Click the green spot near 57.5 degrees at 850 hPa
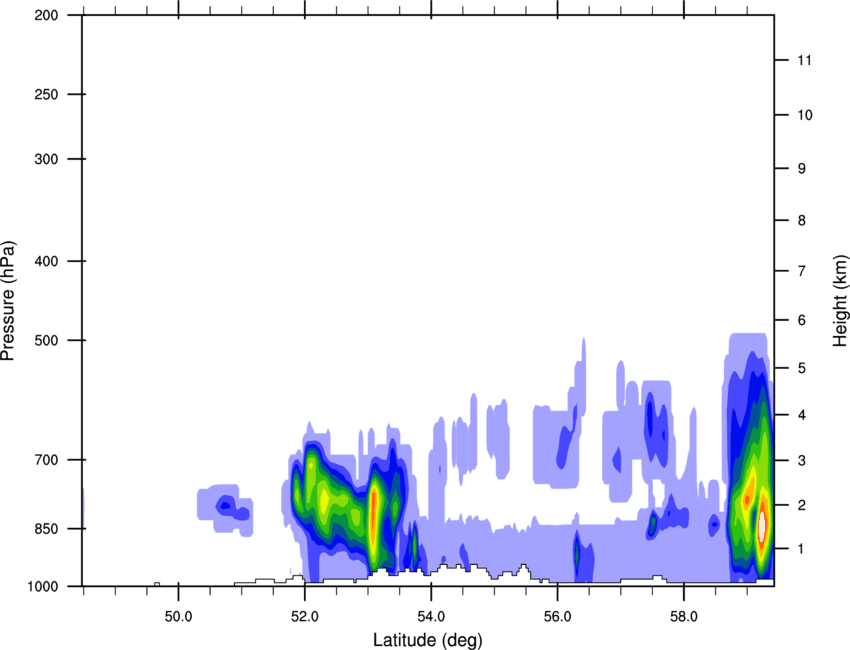 [653, 524]
